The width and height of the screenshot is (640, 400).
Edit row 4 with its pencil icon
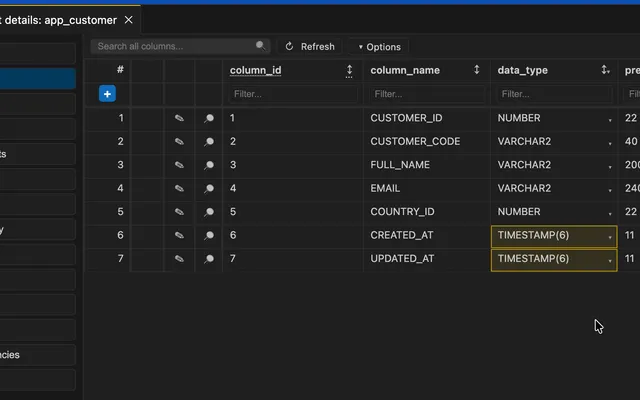[179, 189]
